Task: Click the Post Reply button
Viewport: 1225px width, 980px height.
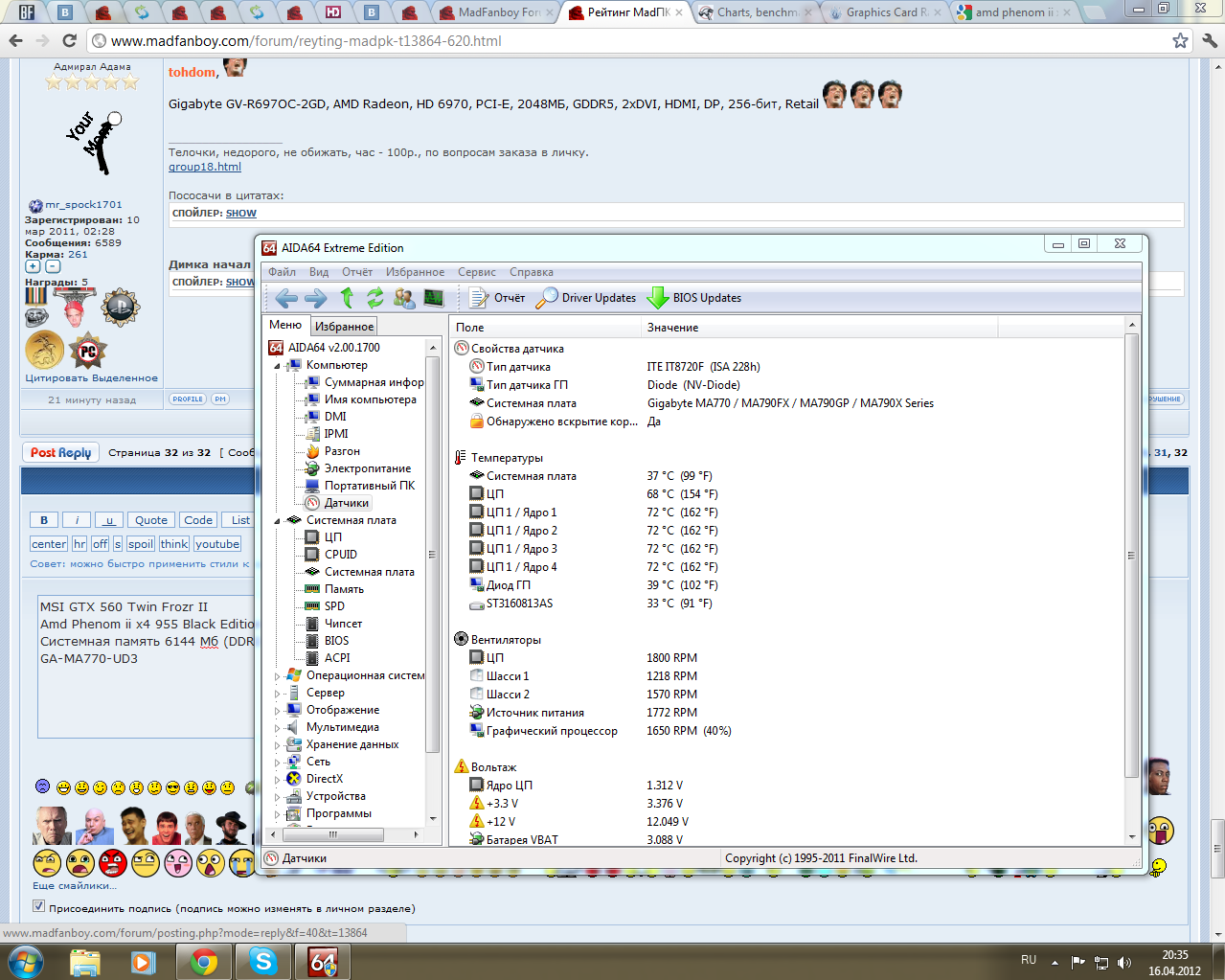Action: point(60,453)
